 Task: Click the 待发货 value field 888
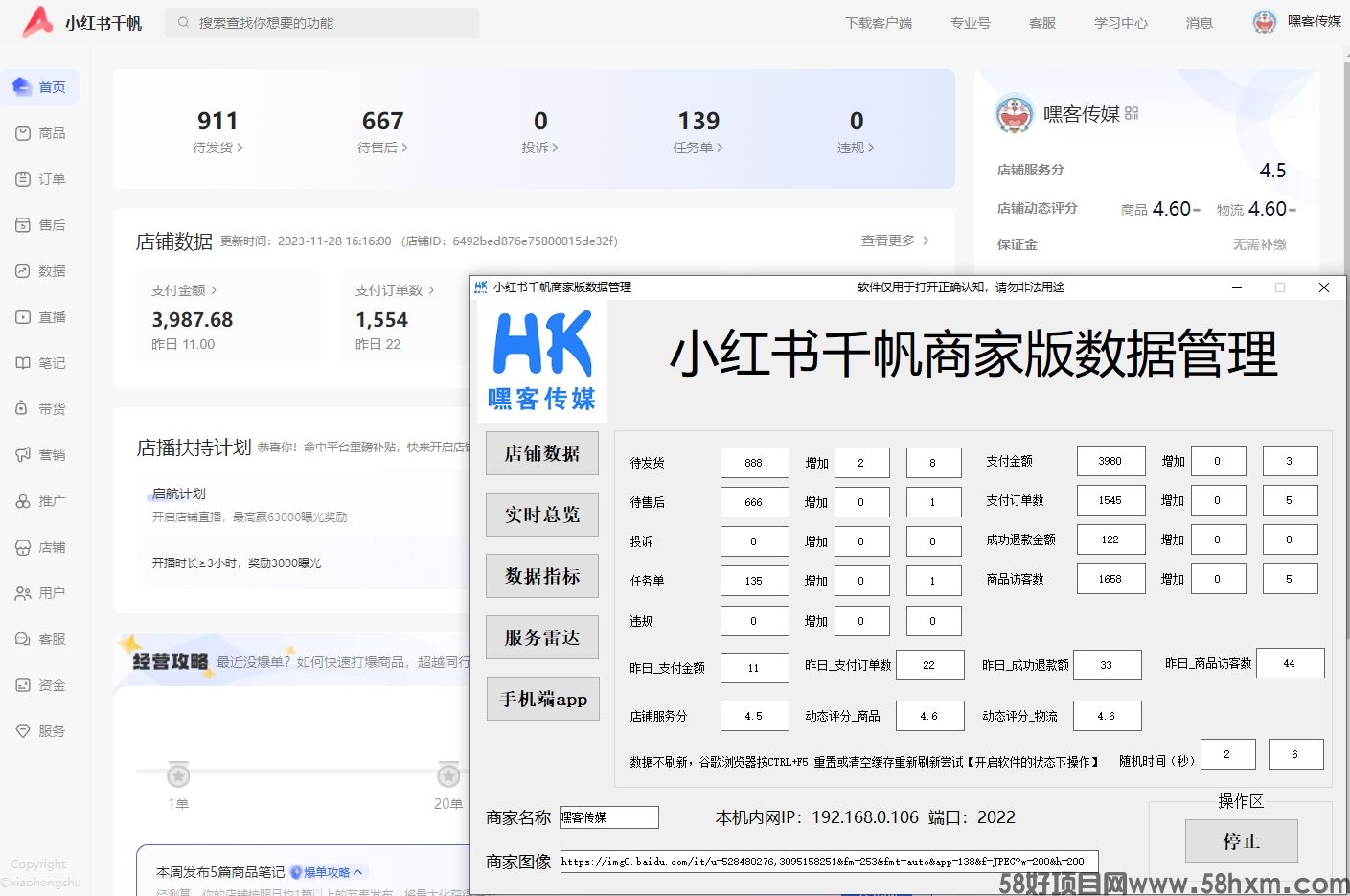[755, 463]
